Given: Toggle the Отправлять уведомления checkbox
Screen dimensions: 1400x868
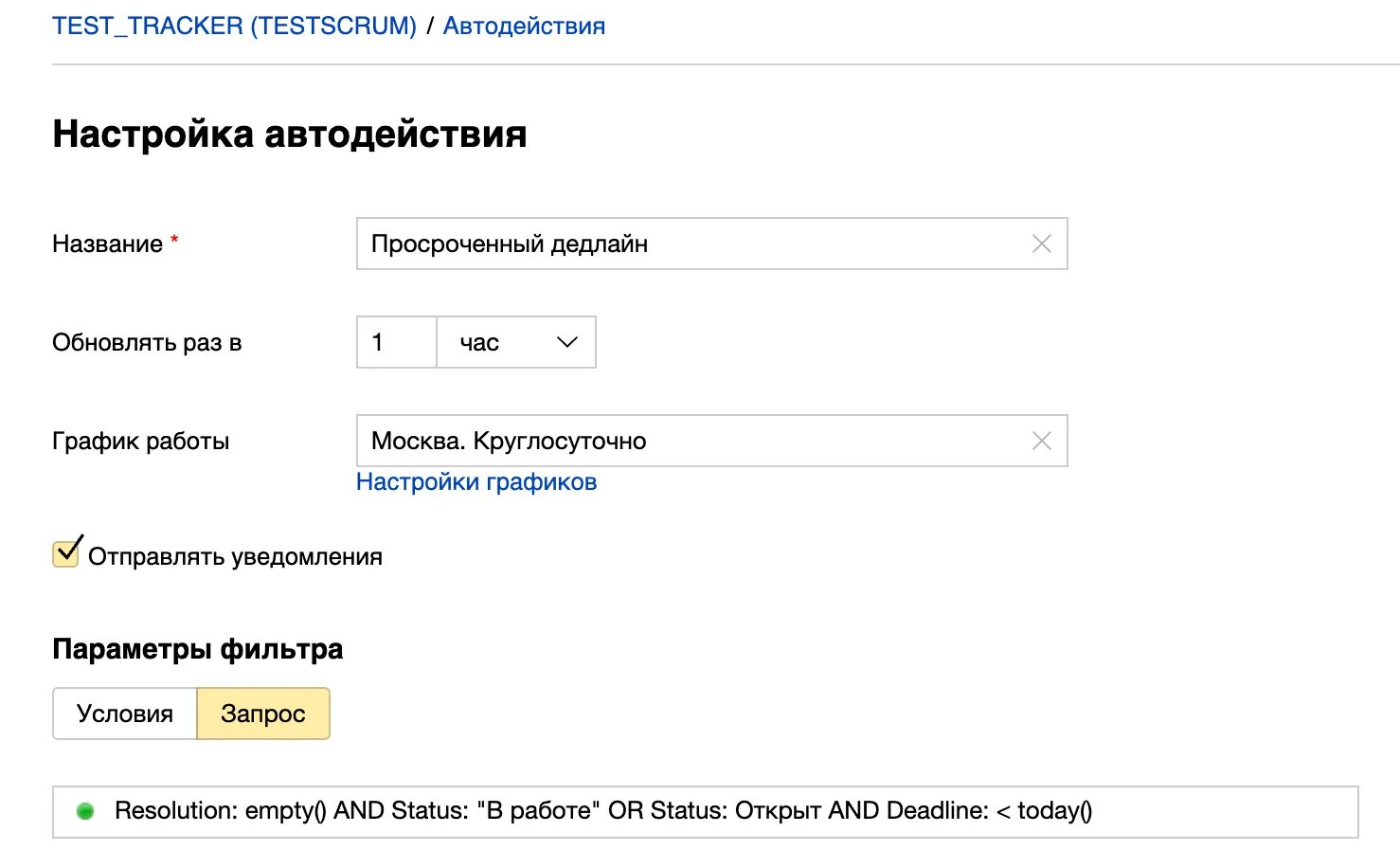Looking at the screenshot, I should 66,553.
